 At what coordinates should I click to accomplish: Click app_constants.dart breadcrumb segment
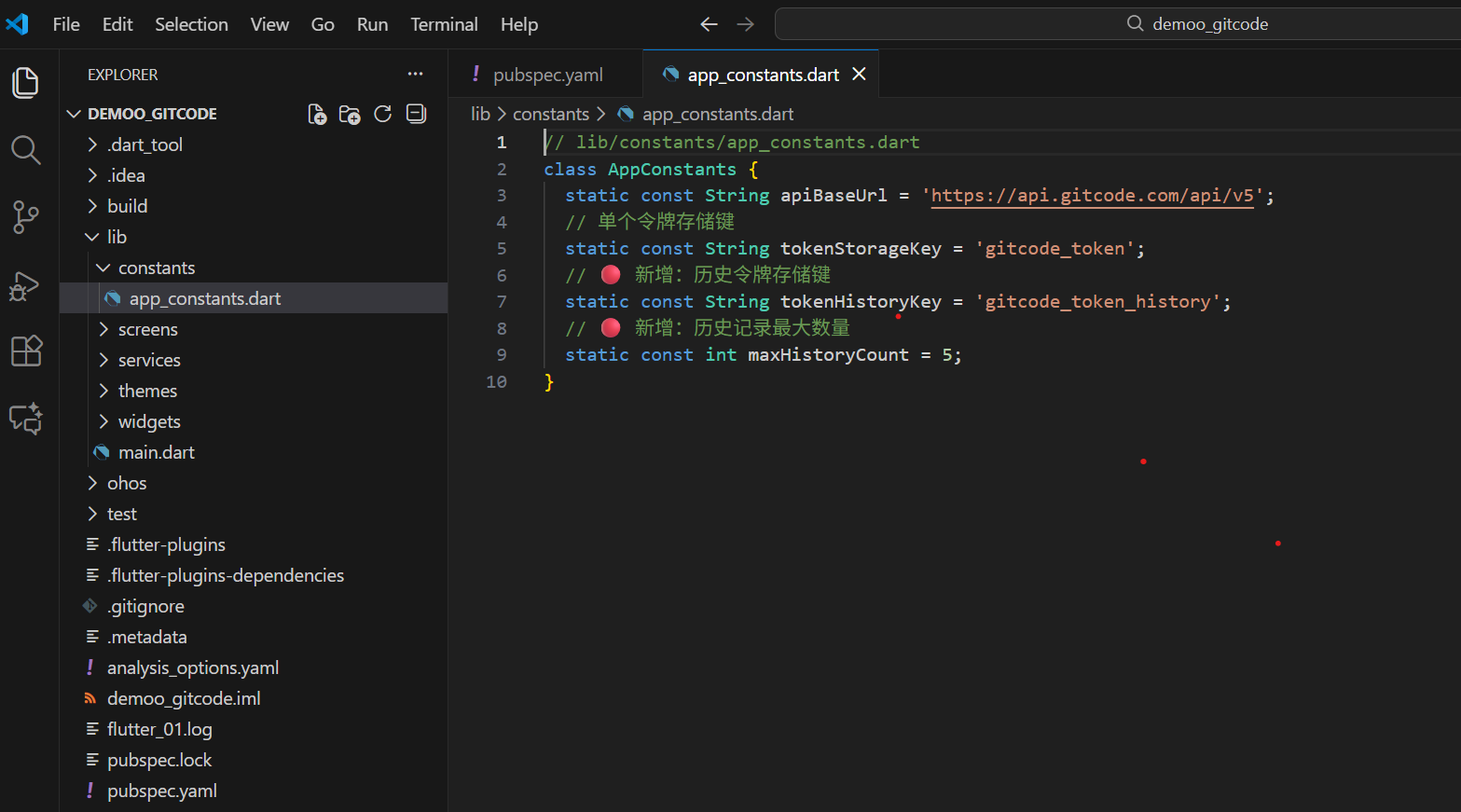[x=718, y=114]
